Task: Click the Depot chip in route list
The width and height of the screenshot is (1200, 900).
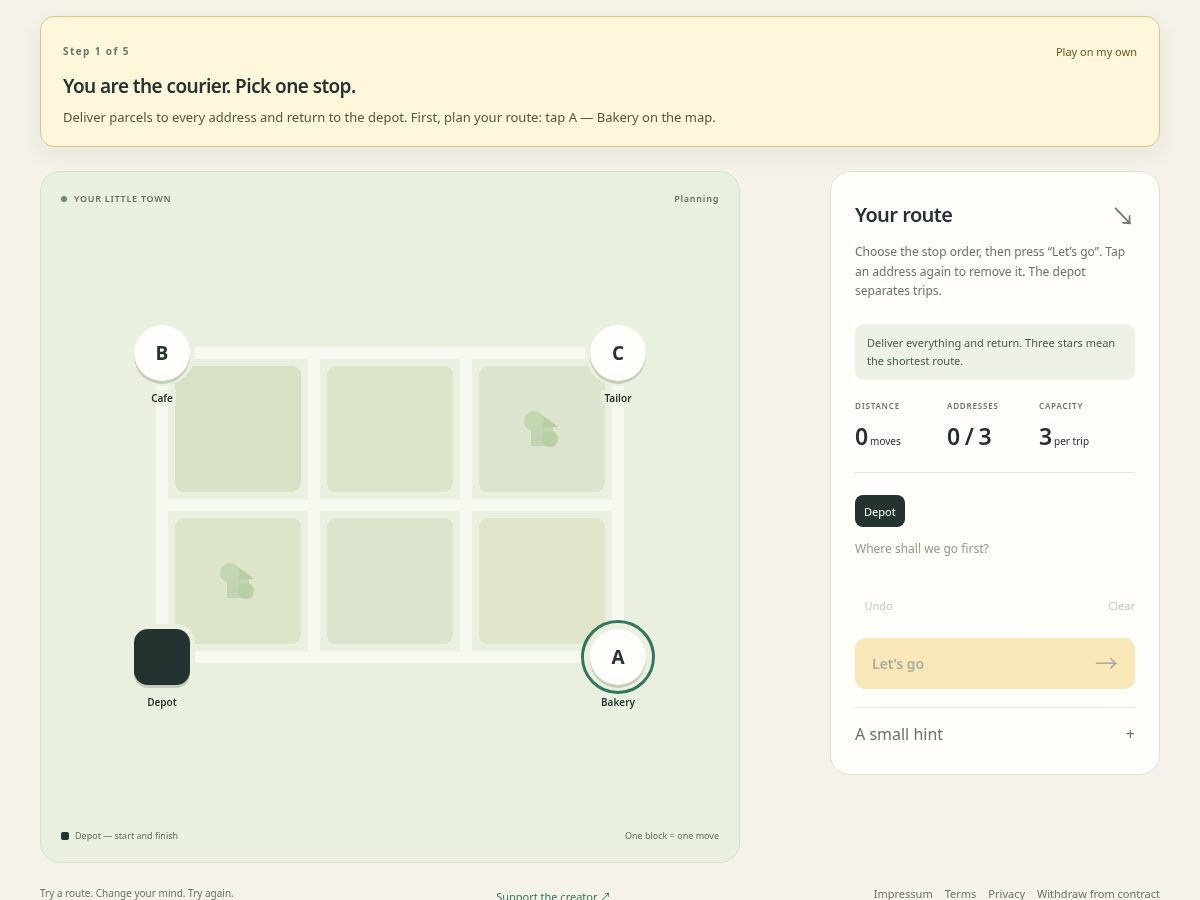Action: (880, 511)
